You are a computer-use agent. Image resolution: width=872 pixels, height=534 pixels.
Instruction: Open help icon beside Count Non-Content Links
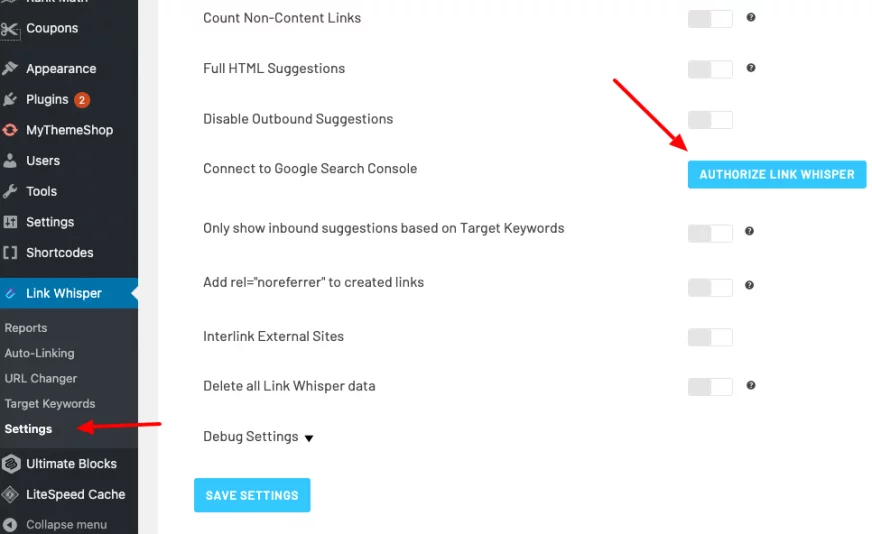pyautogui.click(x=751, y=17)
